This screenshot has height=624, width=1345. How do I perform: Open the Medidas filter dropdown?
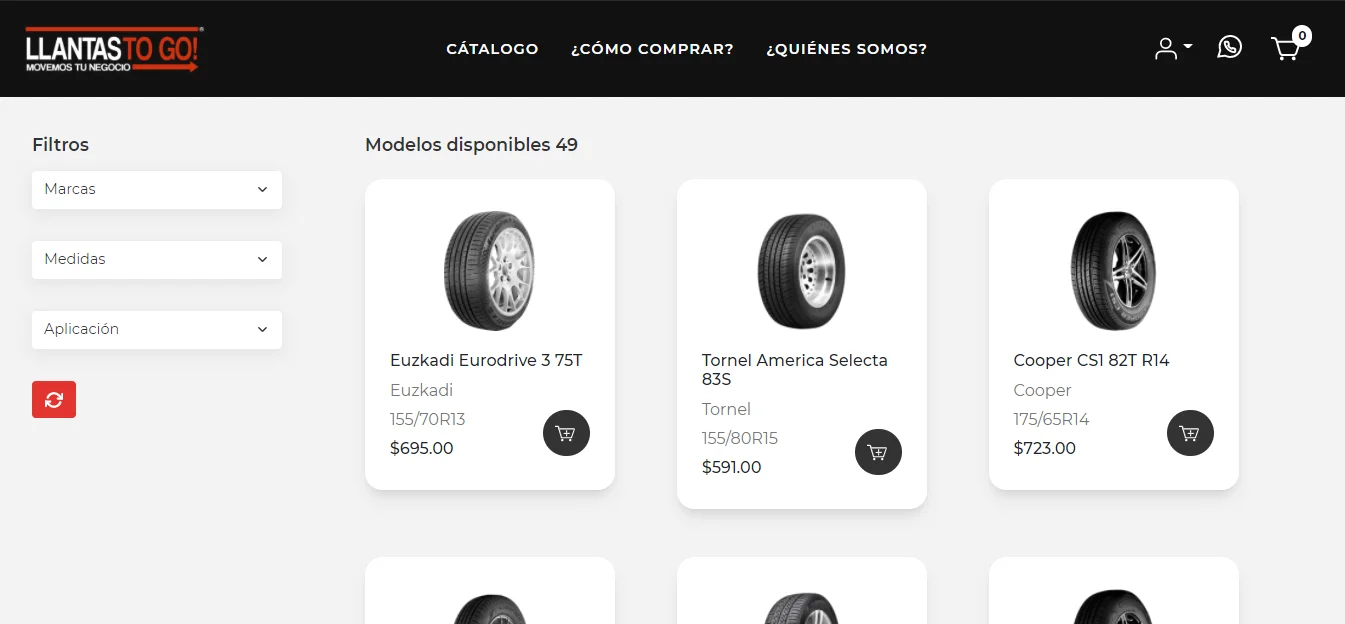tap(157, 259)
